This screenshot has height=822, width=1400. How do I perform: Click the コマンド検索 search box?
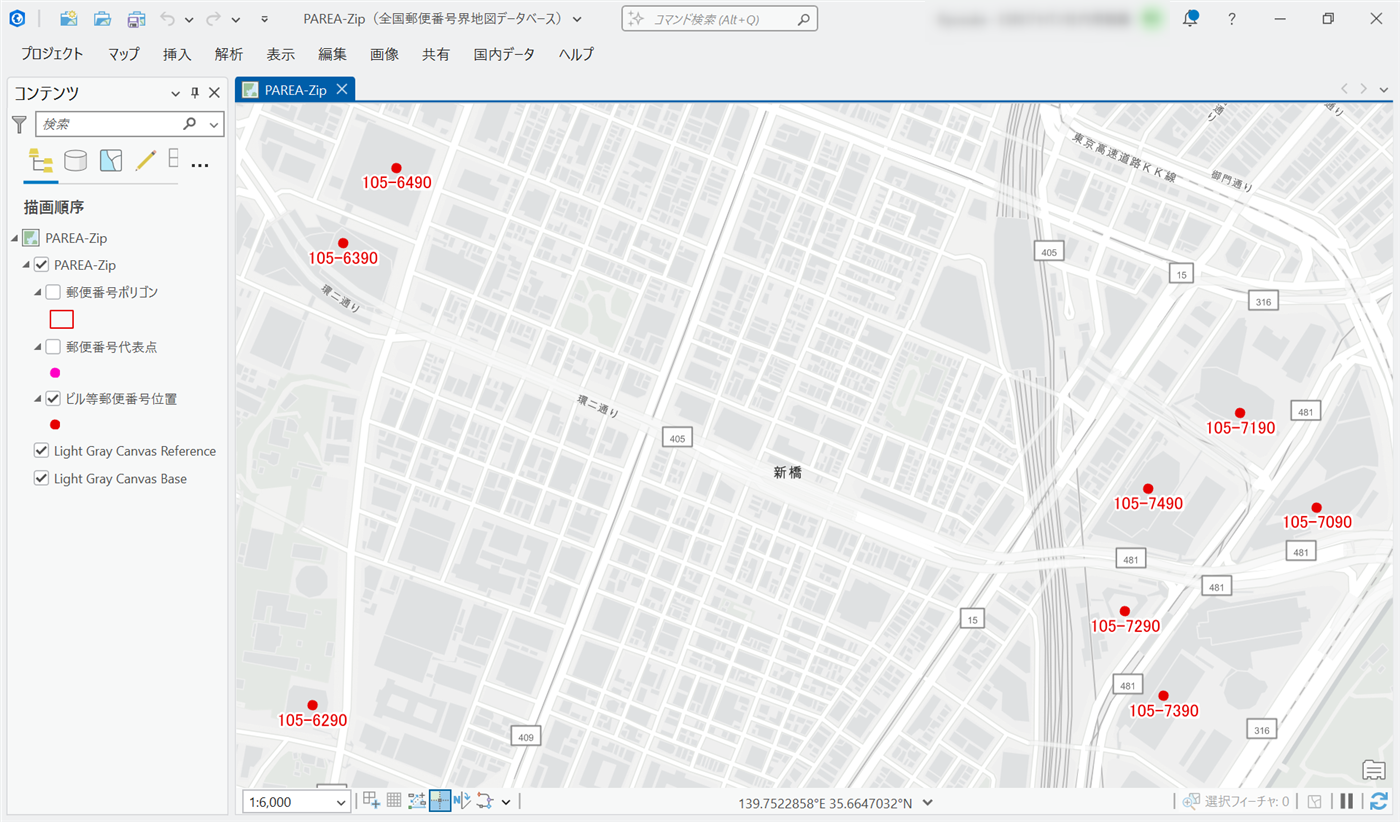click(x=719, y=19)
